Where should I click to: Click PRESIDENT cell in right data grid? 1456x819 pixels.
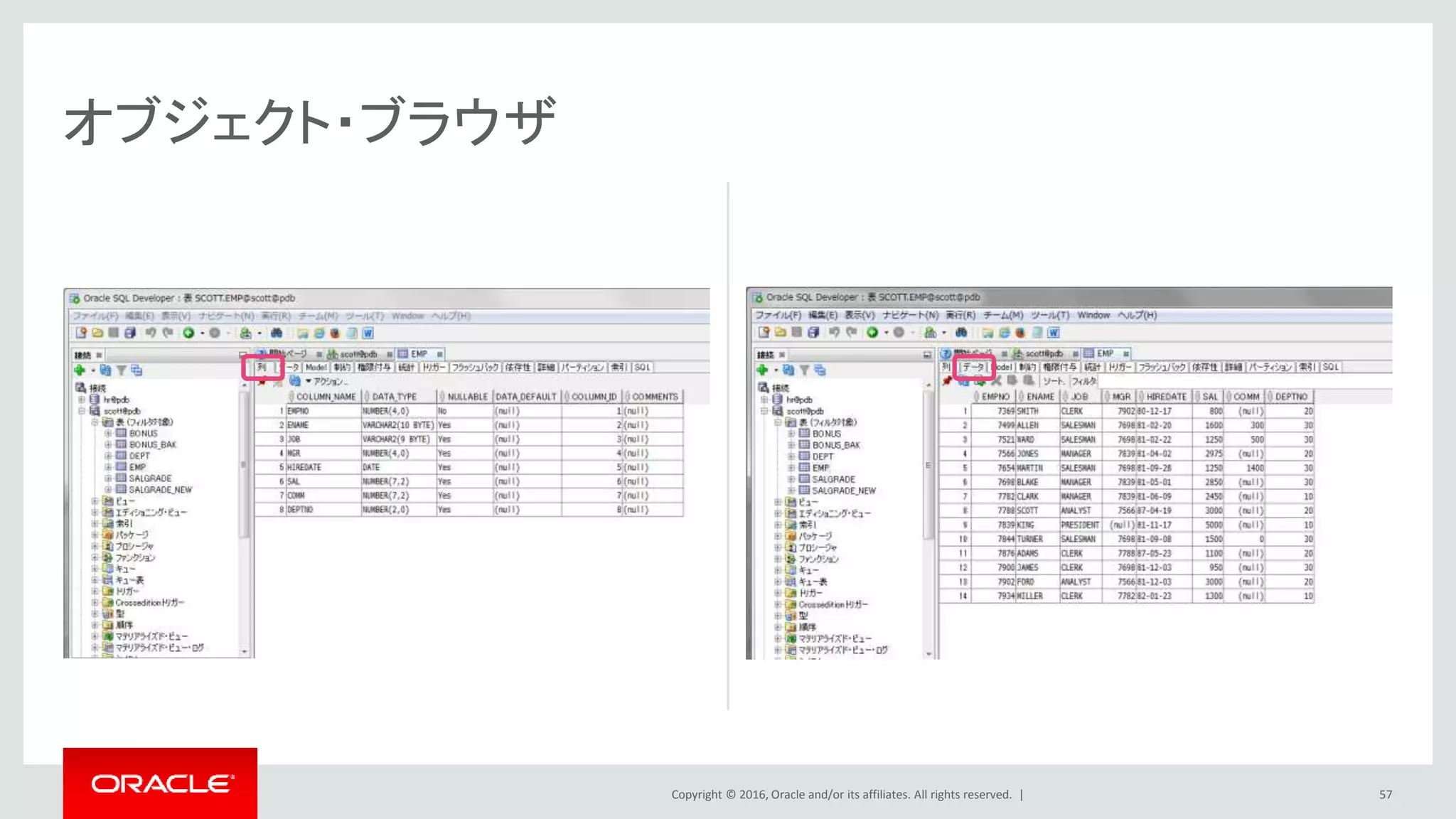click(x=1081, y=525)
